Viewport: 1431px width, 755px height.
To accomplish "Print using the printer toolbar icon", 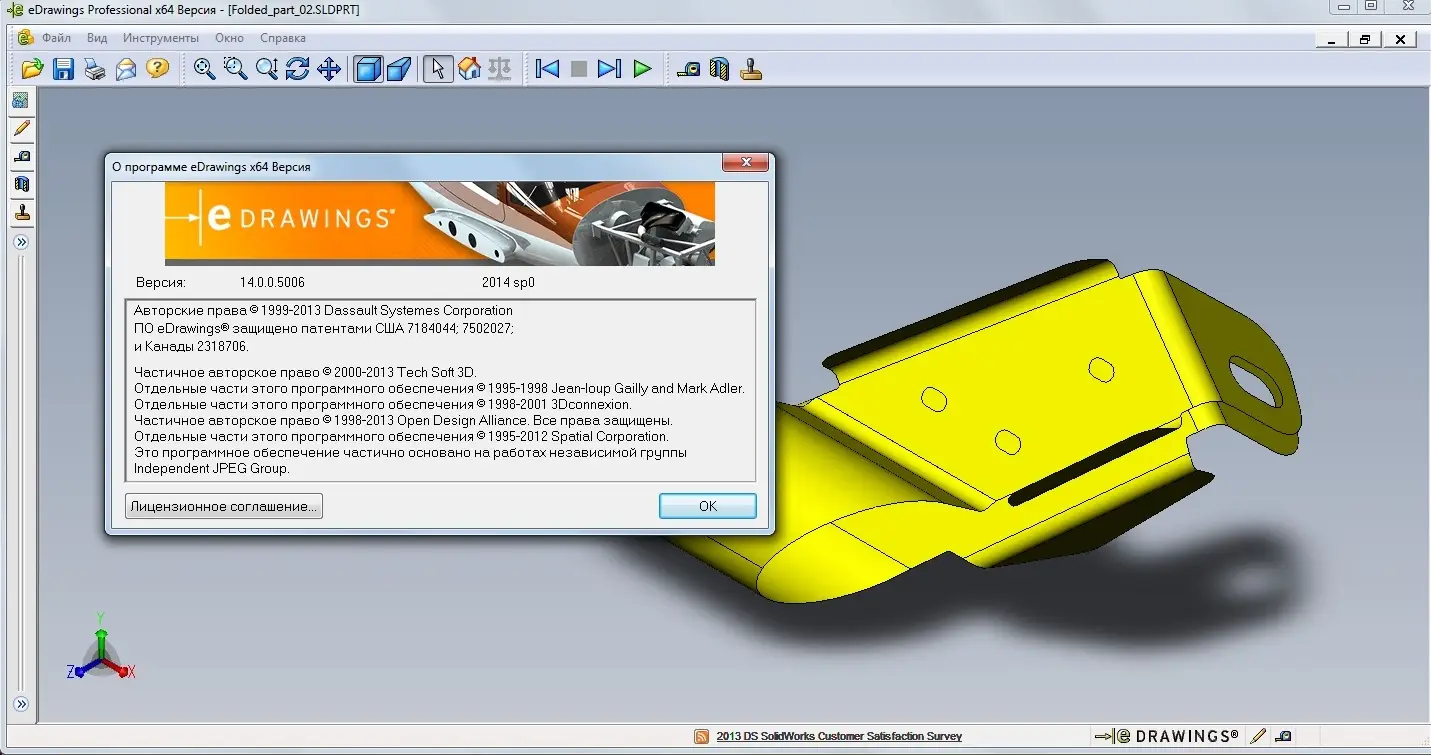I will 95,69.
